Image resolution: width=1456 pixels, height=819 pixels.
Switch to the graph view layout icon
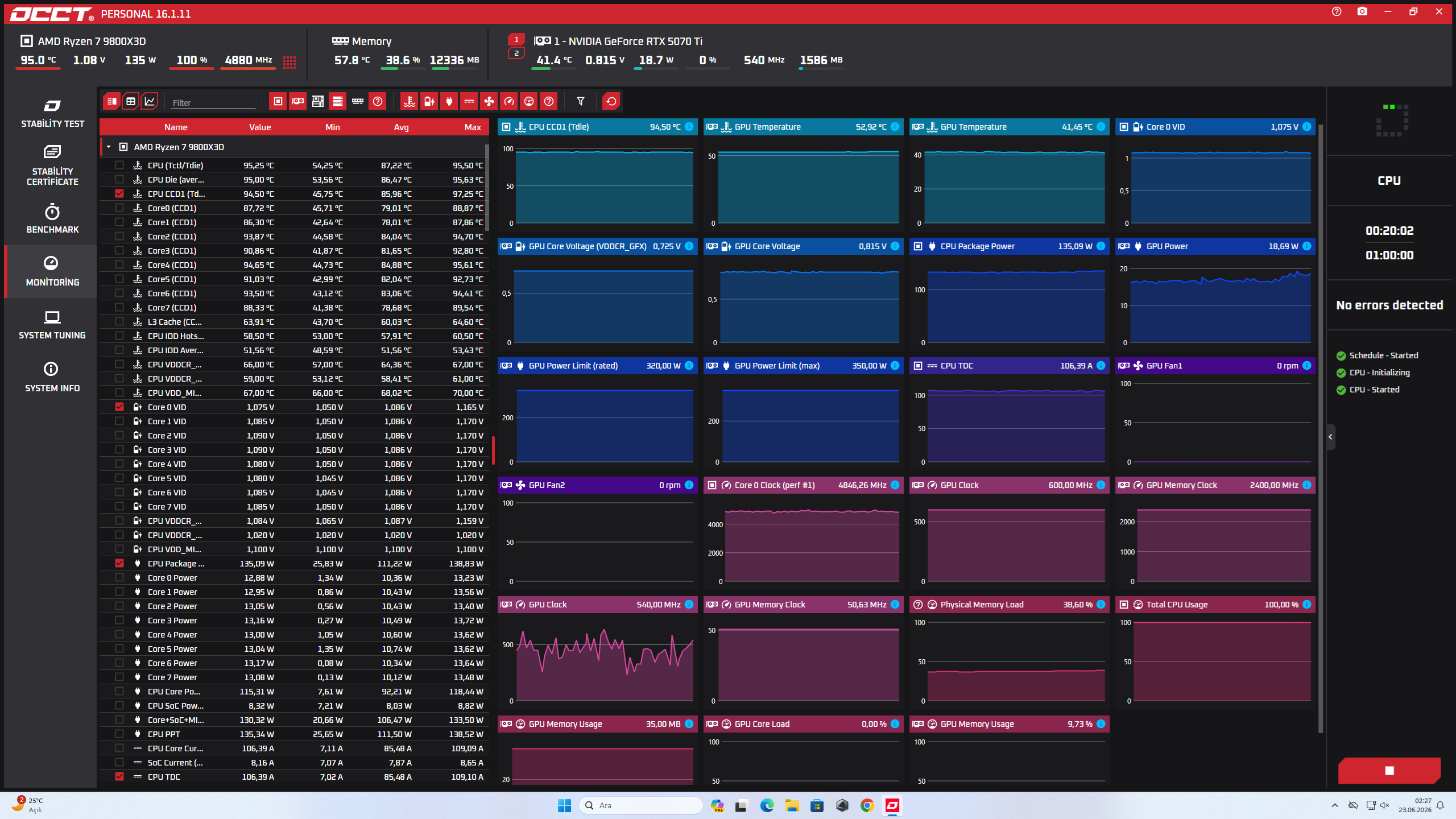pos(150,101)
